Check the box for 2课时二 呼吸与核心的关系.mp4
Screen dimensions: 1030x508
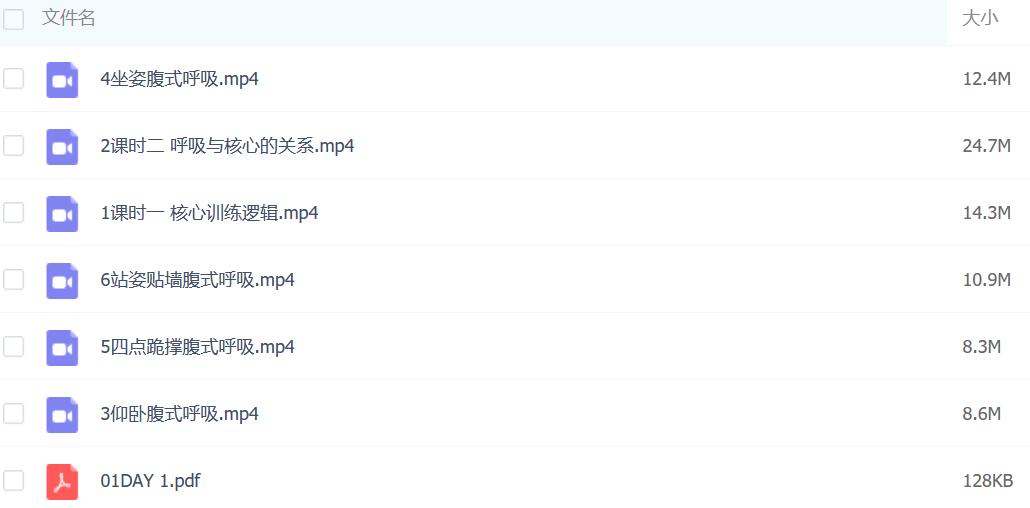13,145
